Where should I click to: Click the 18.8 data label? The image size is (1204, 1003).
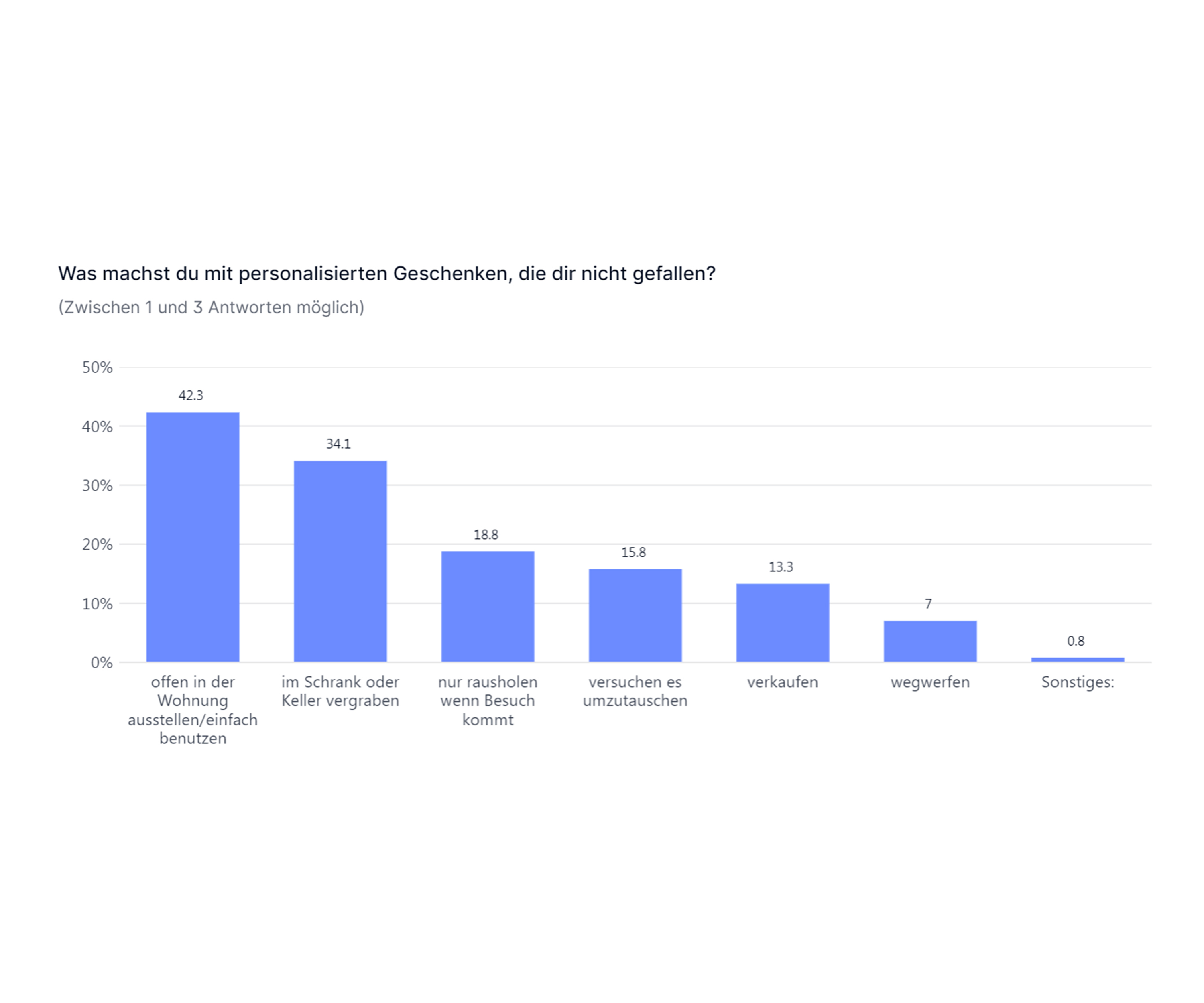[486, 535]
